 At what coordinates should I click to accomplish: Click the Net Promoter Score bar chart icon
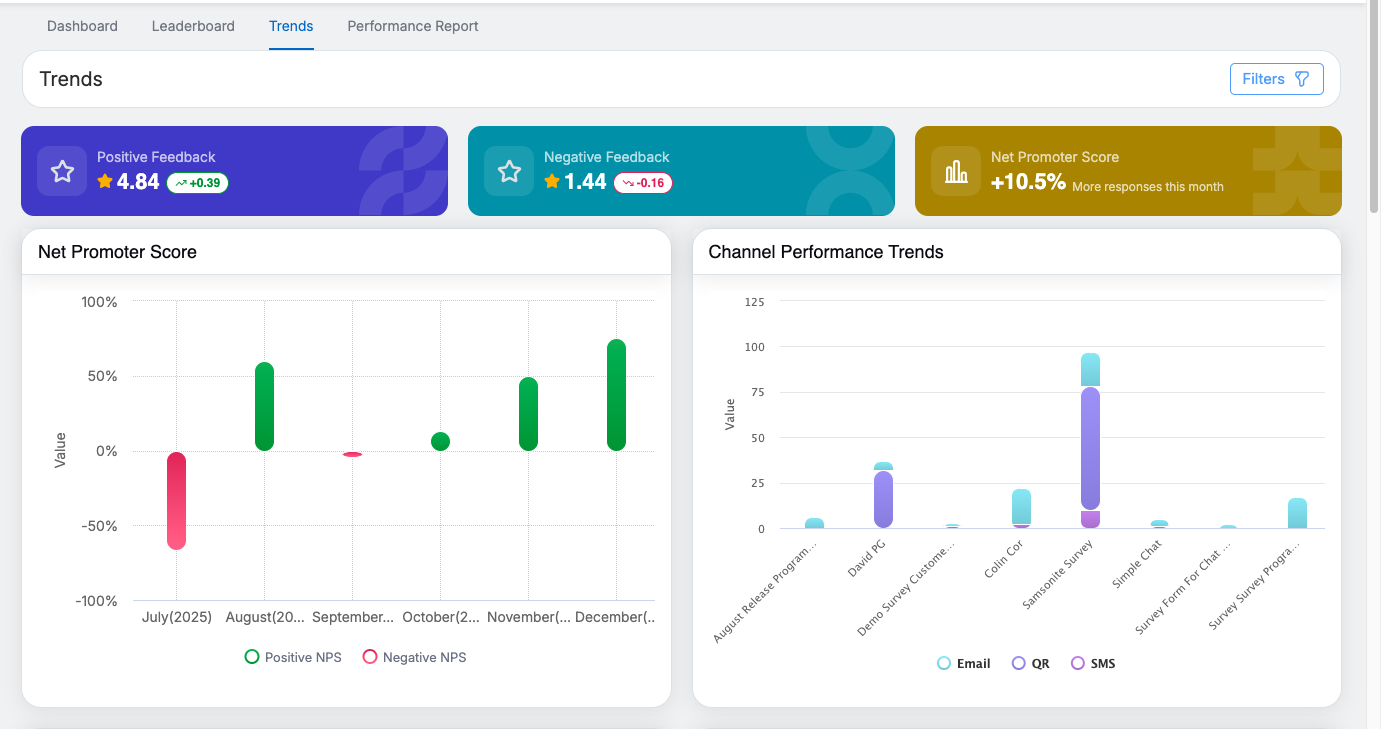[956, 171]
